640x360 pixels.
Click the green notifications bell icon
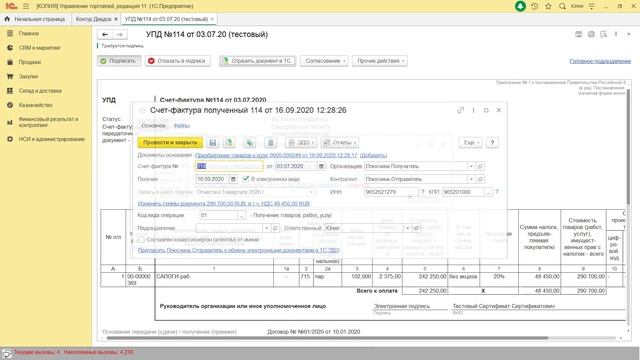tap(520, 6)
